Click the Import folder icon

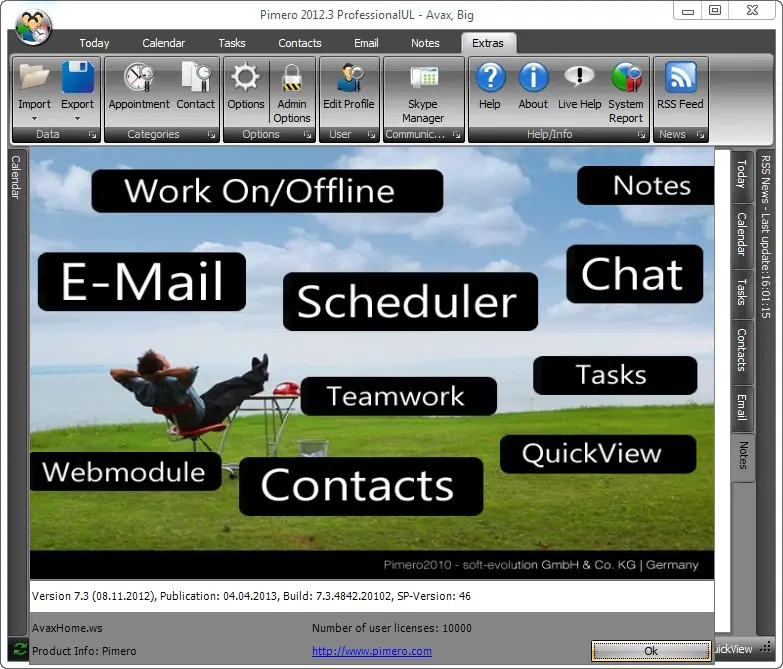coord(34,77)
